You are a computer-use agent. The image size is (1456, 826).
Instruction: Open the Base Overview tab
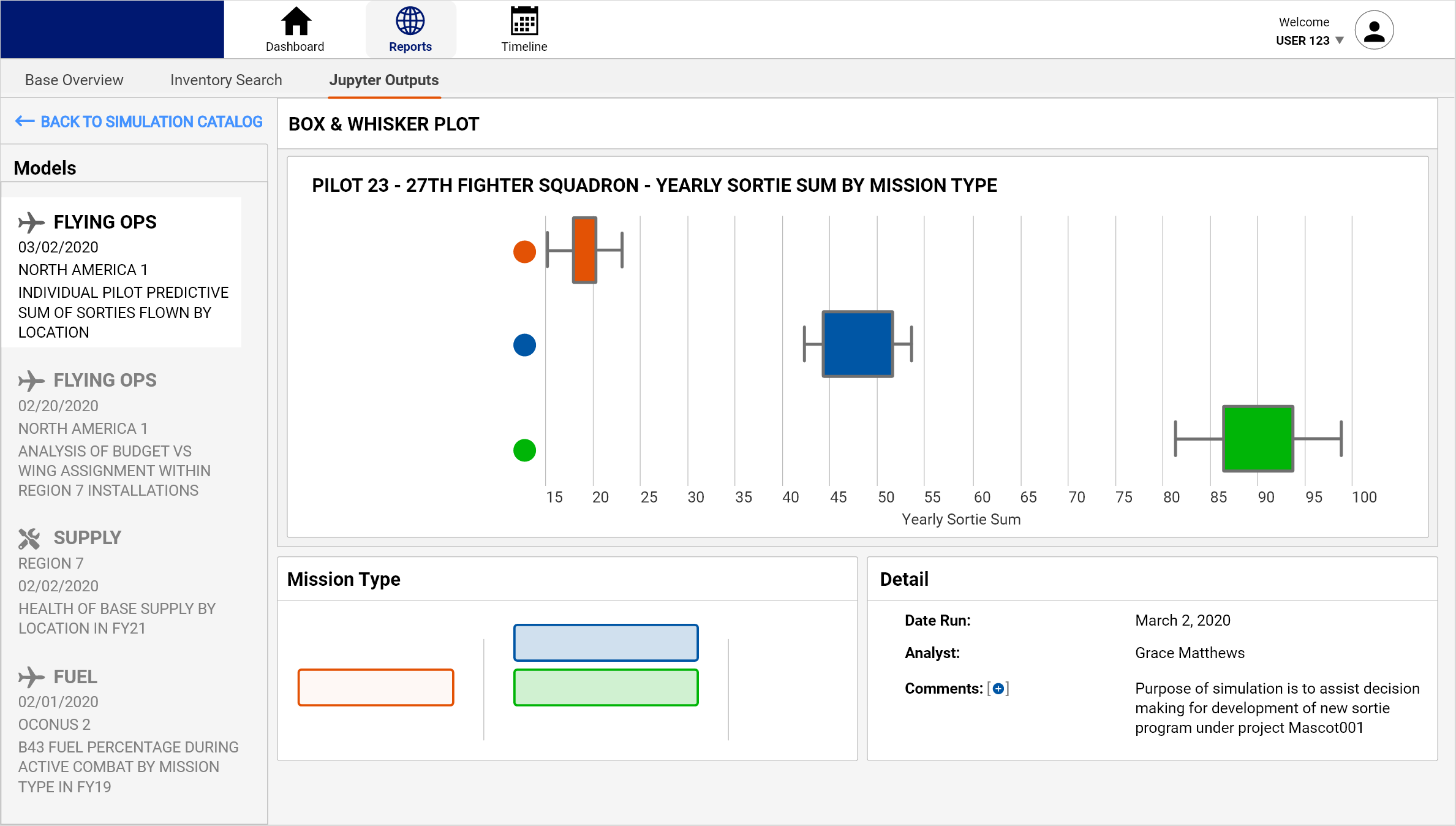coord(74,80)
